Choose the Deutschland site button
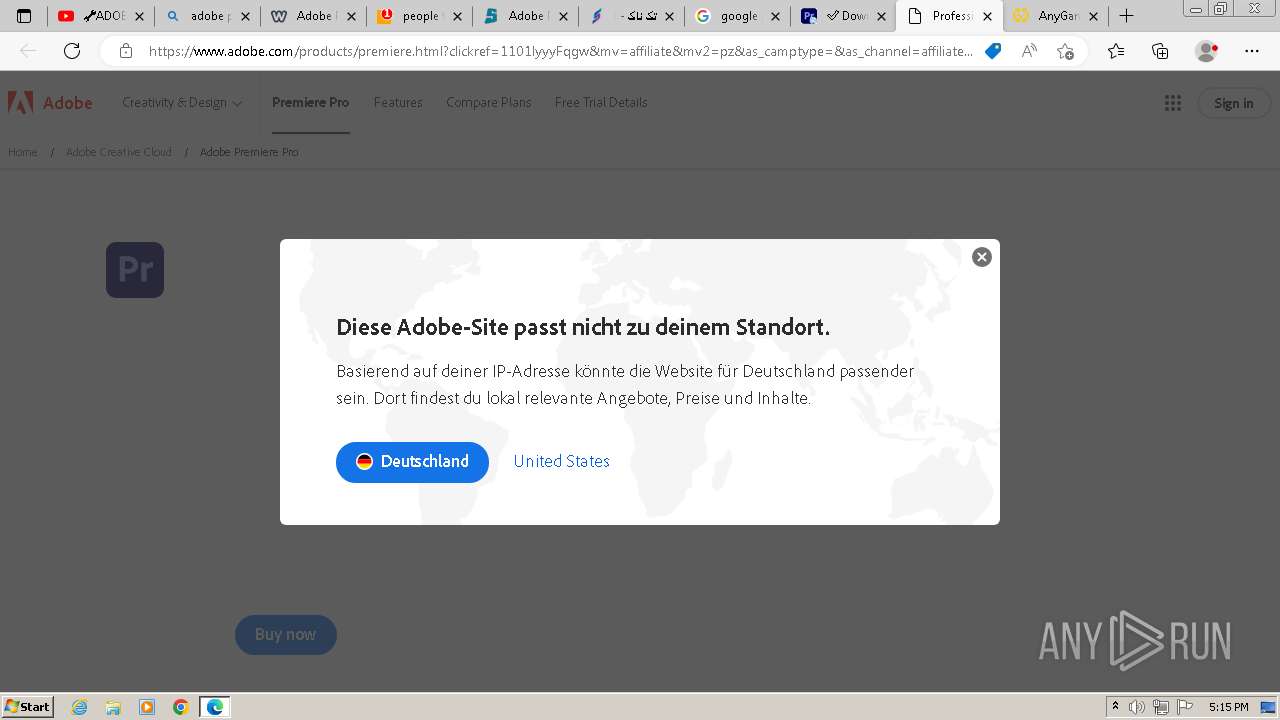 click(x=412, y=462)
